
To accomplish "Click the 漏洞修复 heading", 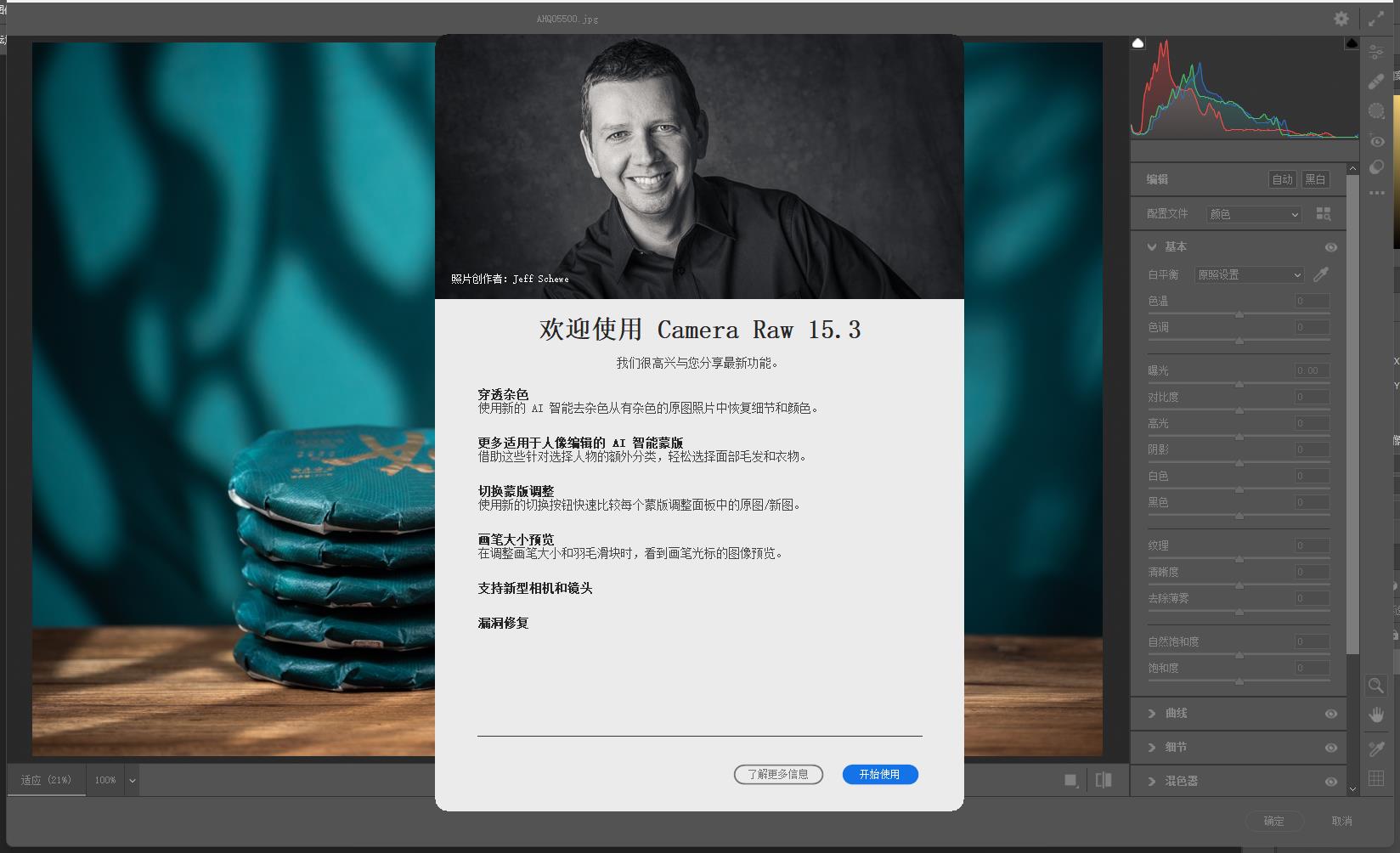I will coord(503,623).
